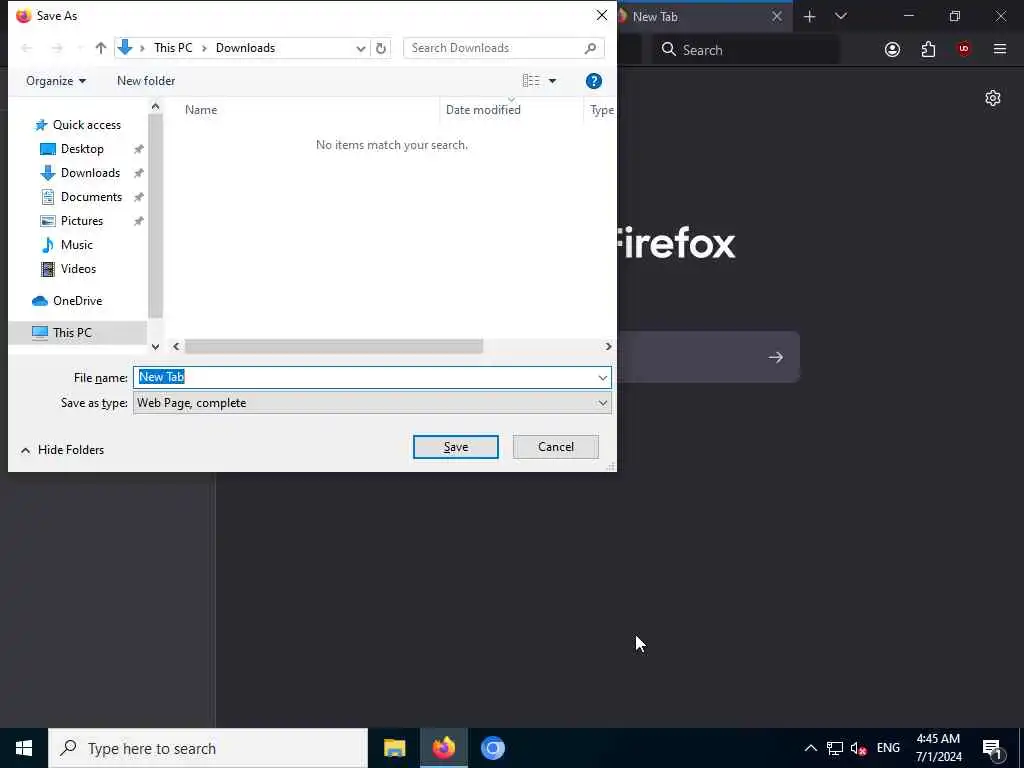Open Firefox account icon in toolbar
Image resolution: width=1024 pixels, height=768 pixels.
click(x=892, y=50)
